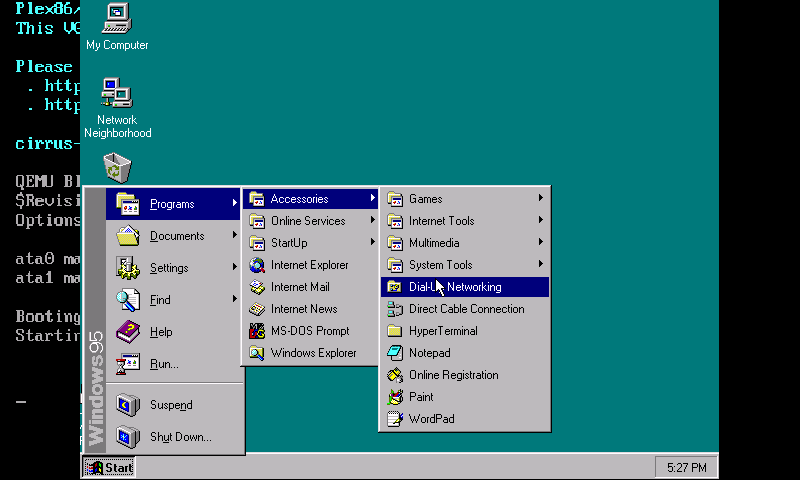
Task: Choose Shut Down... label in Start menu
Action: (x=181, y=437)
